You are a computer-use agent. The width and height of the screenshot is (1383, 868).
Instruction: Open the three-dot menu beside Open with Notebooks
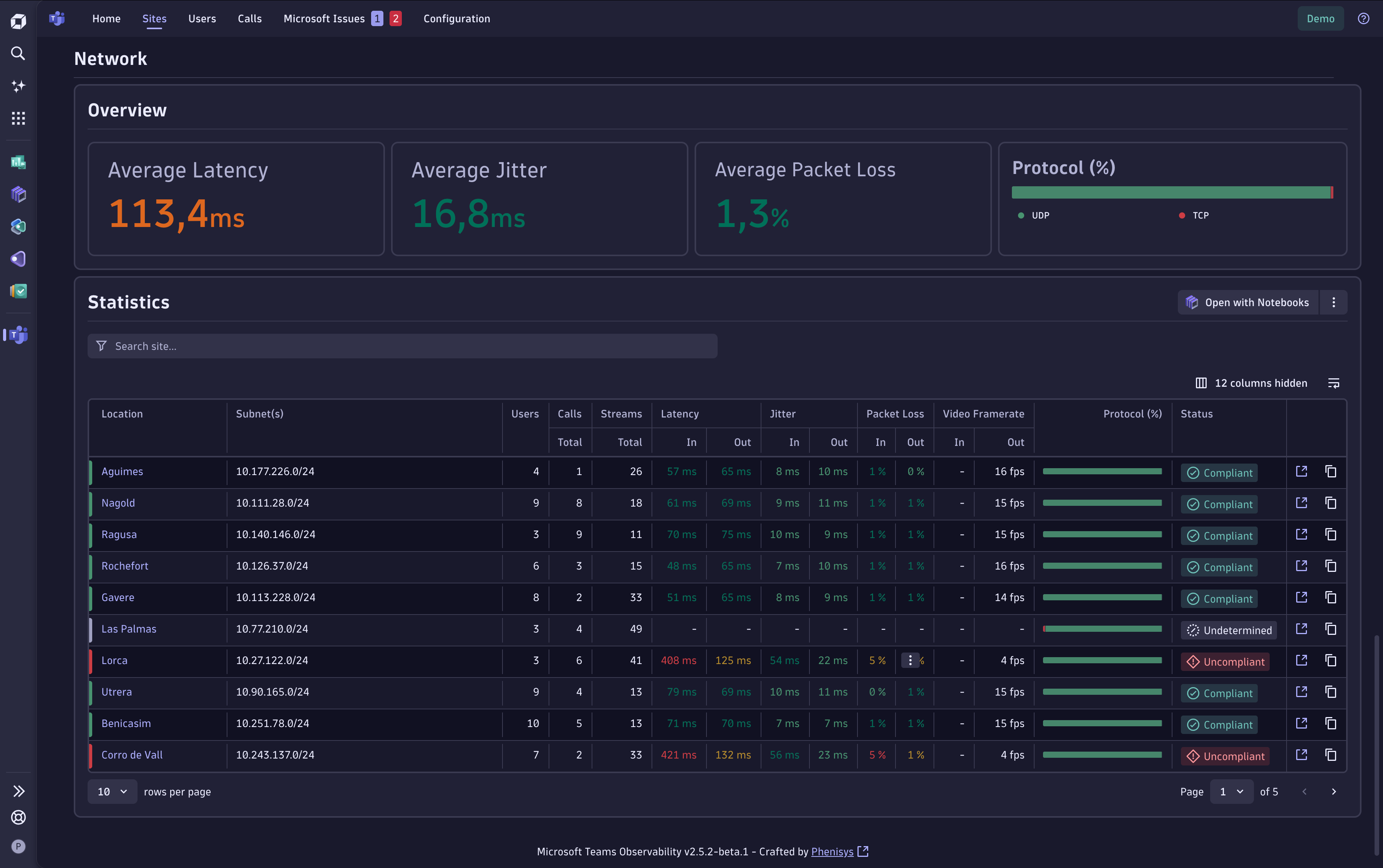(1333, 302)
